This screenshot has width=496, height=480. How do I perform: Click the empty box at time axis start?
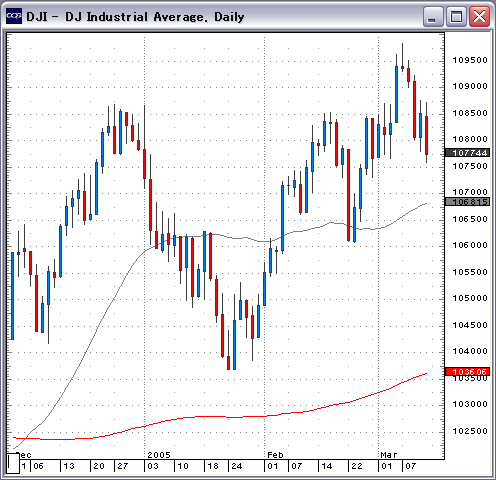[x=13, y=463]
